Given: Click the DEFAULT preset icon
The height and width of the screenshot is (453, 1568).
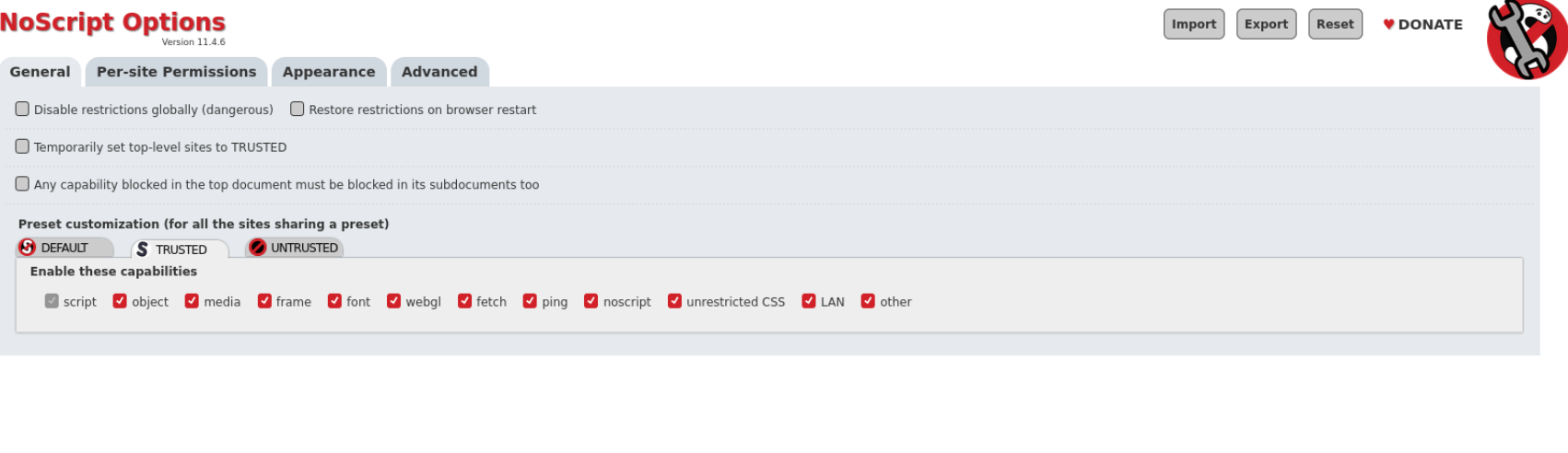Looking at the screenshot, I should (x=28, y=248).
